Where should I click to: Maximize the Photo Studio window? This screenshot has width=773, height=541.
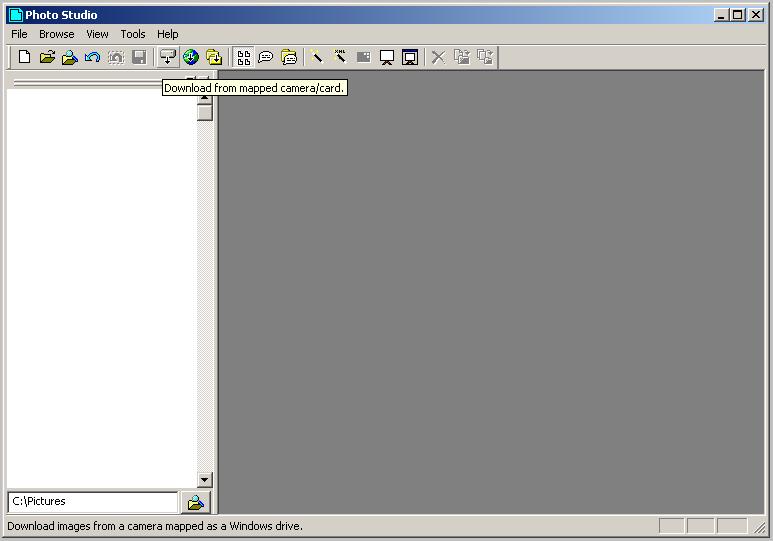738,15
